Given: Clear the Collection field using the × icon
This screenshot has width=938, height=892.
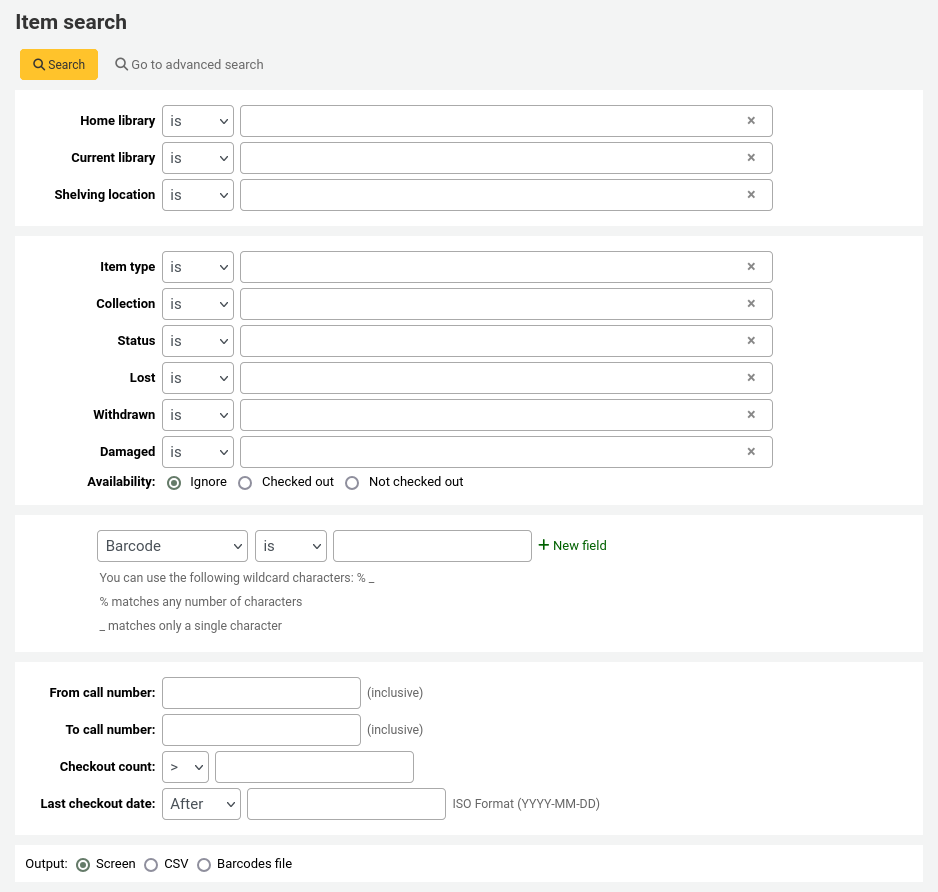Looking at the screenshot, I should (x=751, y=303).
